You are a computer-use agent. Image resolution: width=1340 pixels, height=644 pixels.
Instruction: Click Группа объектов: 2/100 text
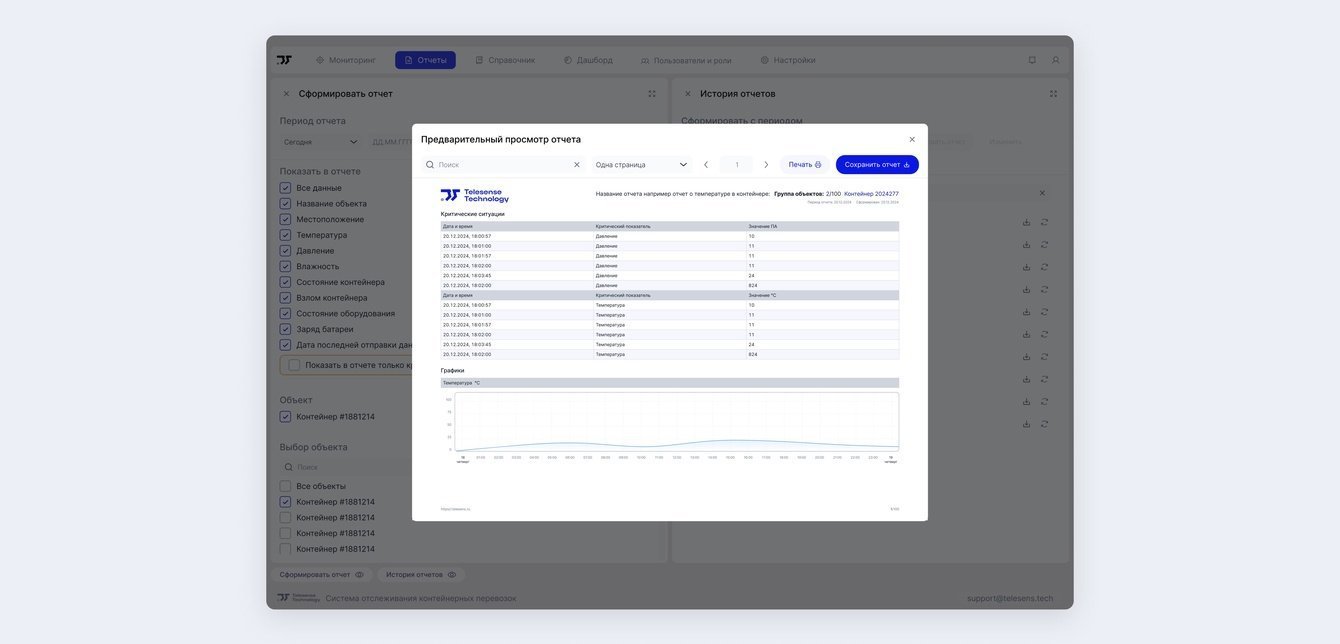(x=808, y=194)
